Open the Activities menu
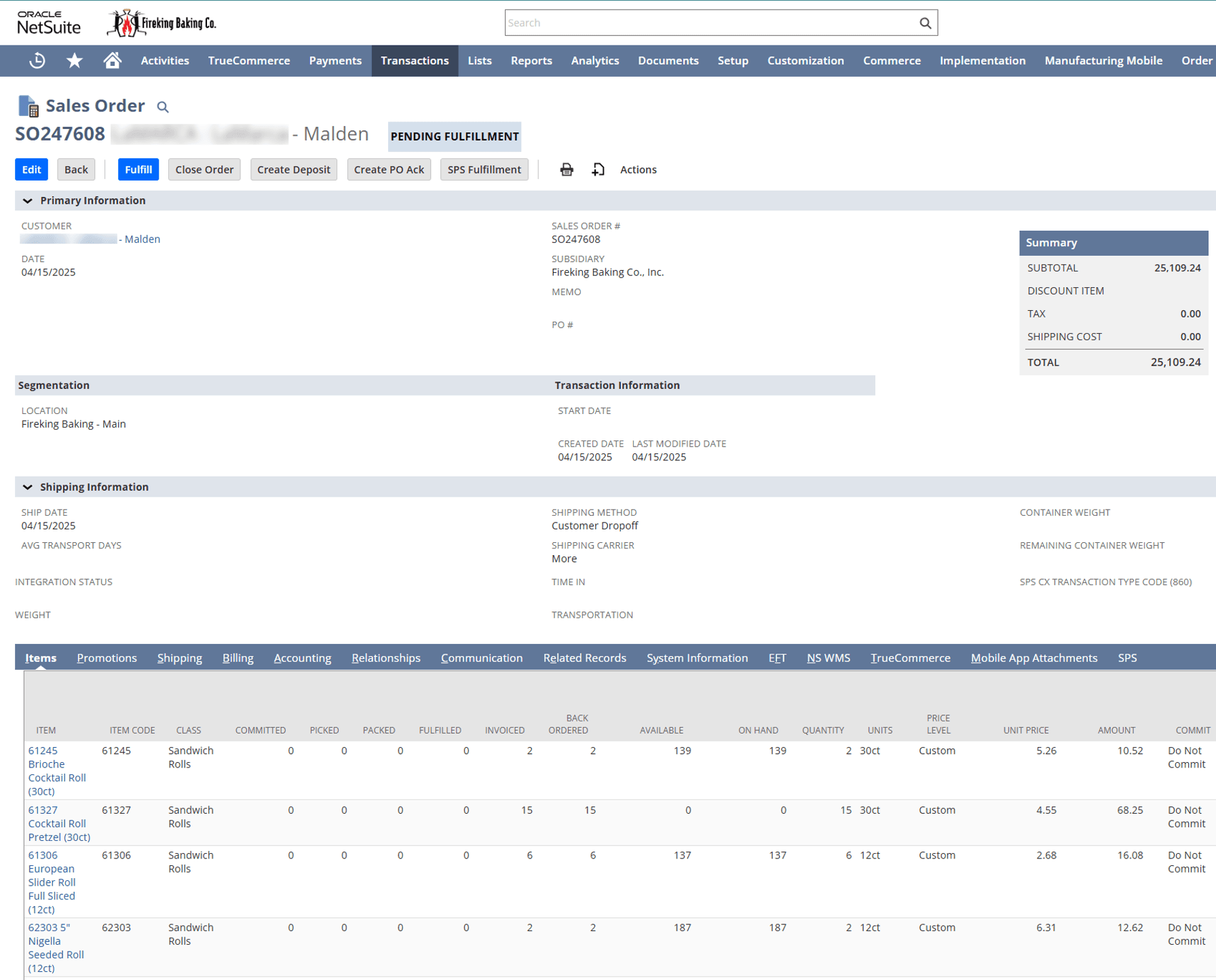Screen dimensions: 1216x980 click(x=165, y=60)
